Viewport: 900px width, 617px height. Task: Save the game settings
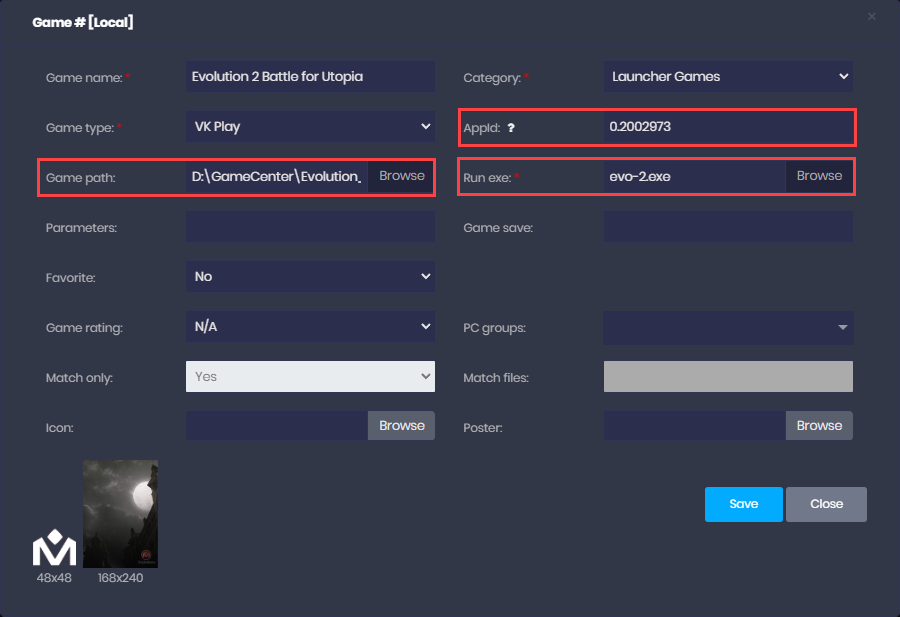click(x=743, y=504)
